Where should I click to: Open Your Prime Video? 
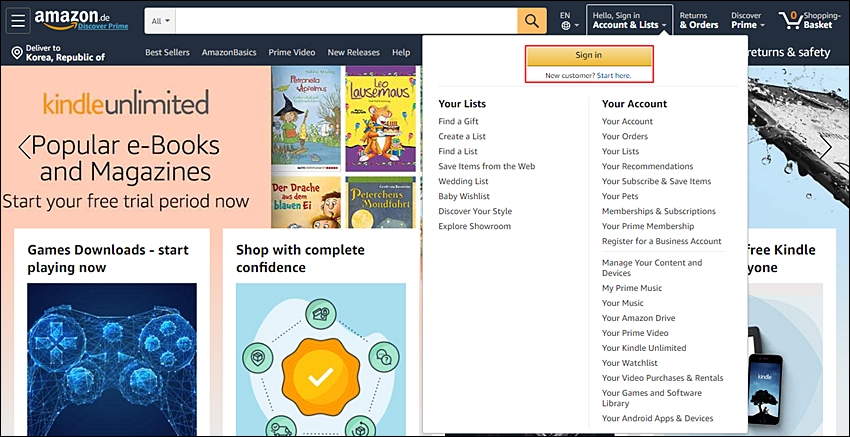click(635, 333)
